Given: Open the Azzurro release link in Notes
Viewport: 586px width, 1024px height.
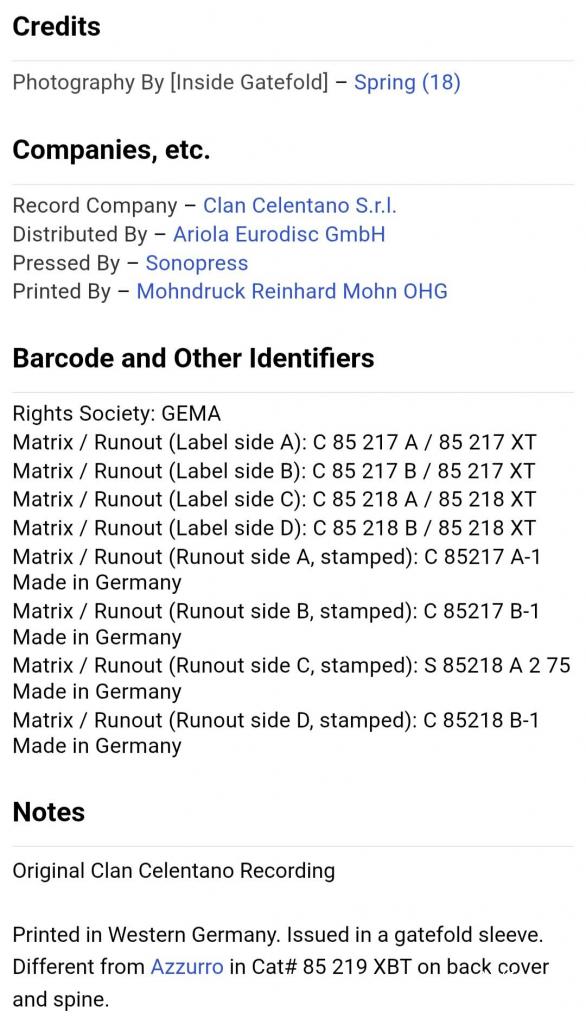Looking at the screenshot, I should (x=187, y=967).
